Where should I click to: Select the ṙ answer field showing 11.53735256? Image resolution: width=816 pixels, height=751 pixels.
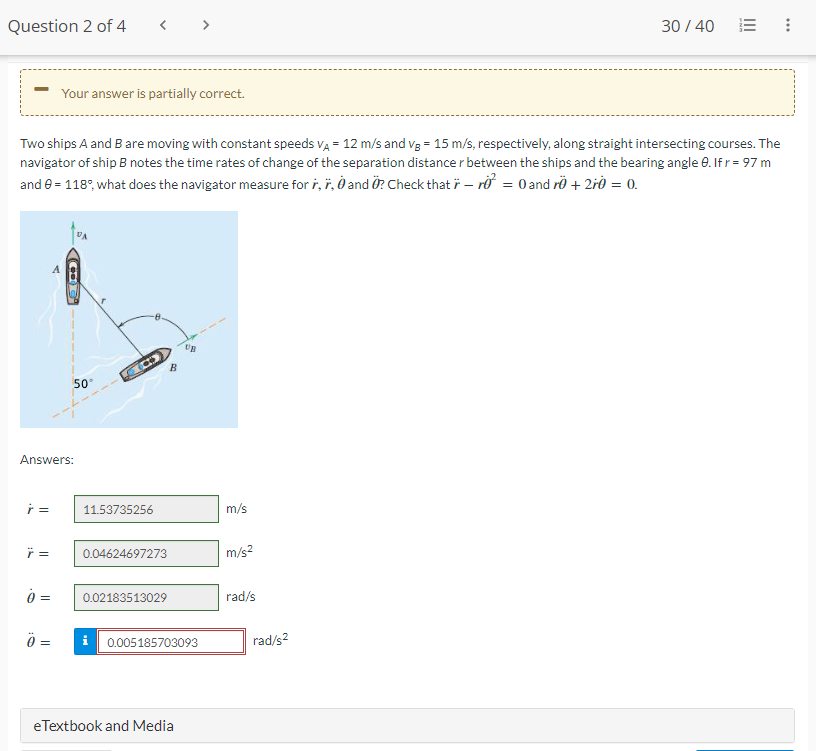(145, 509)
